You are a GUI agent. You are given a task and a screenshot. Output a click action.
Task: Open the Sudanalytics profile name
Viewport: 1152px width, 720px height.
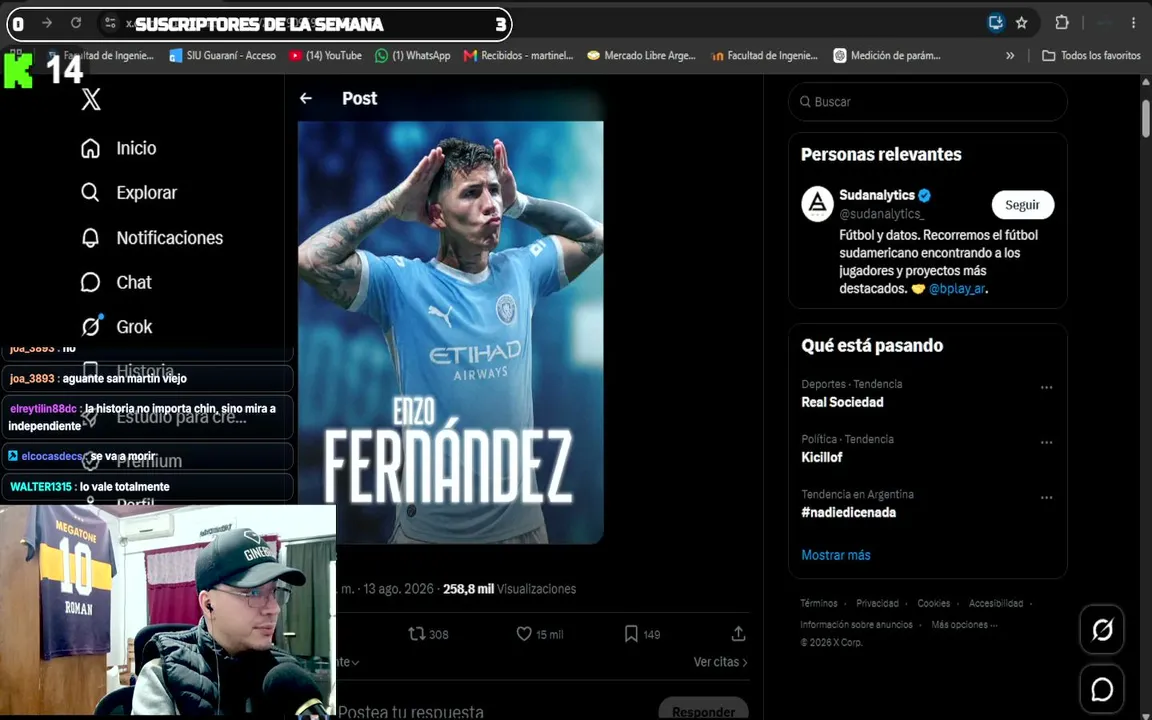point(876,195)
